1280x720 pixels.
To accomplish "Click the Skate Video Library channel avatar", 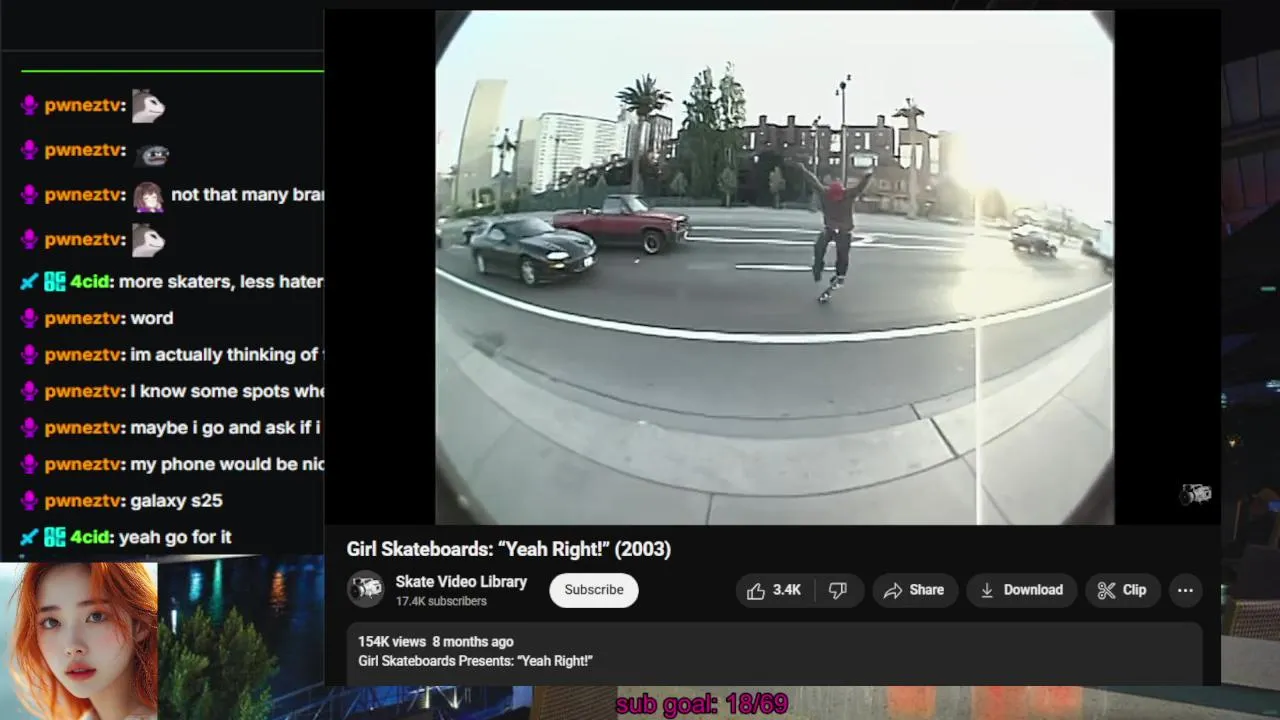I will click(x=365, y=590).
